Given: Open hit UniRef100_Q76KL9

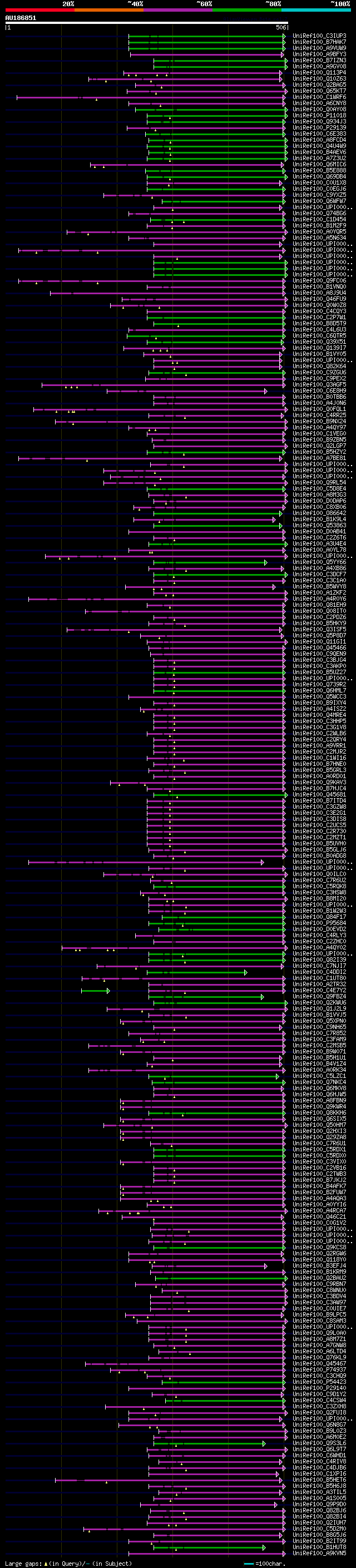Looking at the screenshot, I should [319, 1357].
